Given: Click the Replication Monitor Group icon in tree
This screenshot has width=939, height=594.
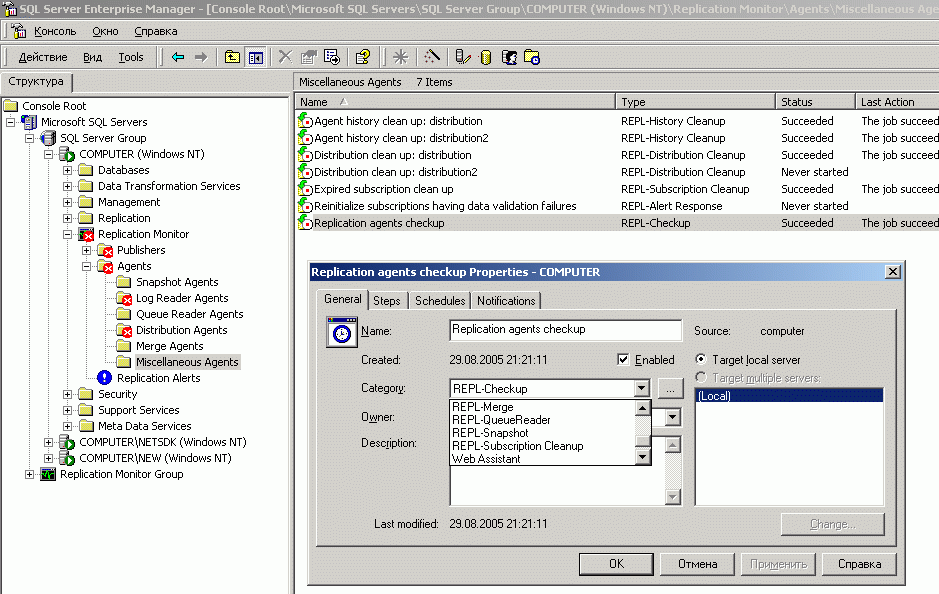Looking at the screenshot, I should (x=47, y=474).
